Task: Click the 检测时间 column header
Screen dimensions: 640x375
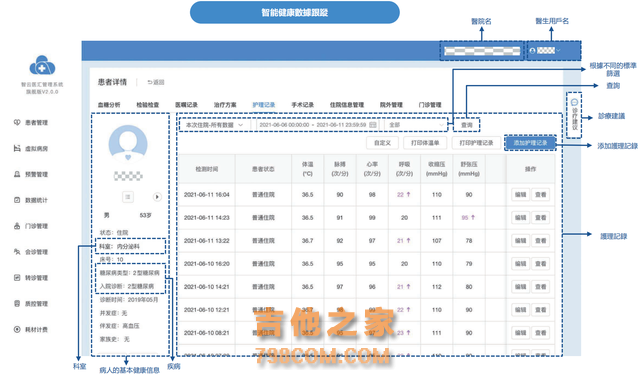Action: [x=207, y=169]
